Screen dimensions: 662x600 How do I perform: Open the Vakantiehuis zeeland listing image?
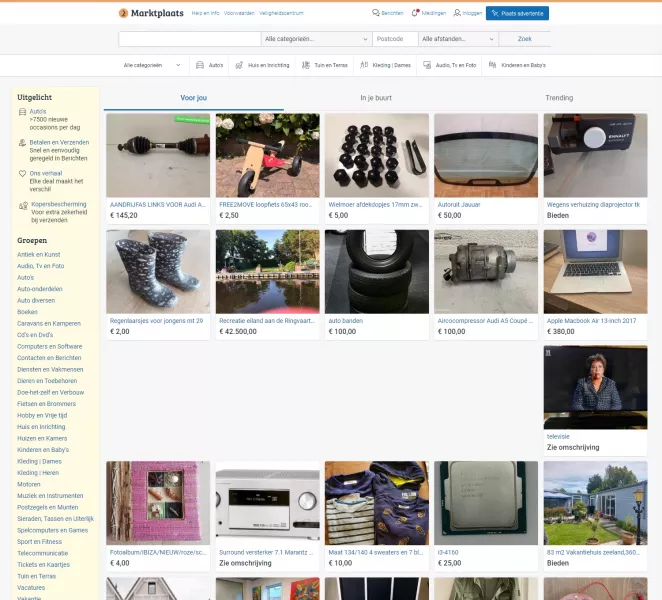tap(595, 503)
